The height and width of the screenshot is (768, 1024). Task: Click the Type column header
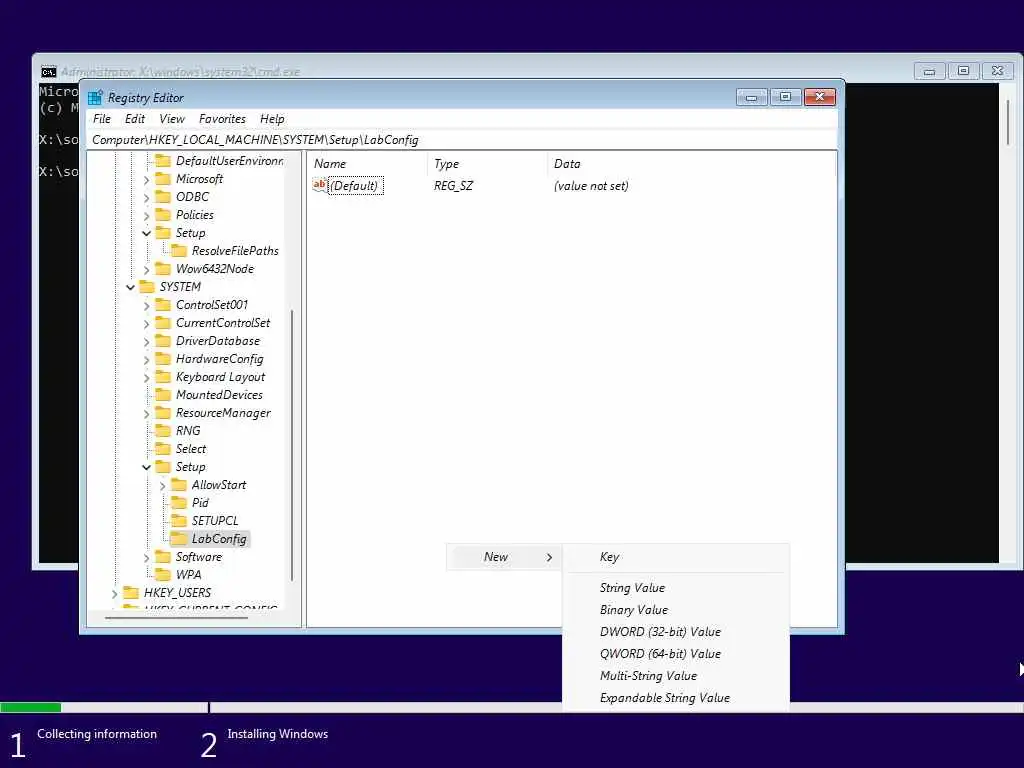click(x=487, y=164)
